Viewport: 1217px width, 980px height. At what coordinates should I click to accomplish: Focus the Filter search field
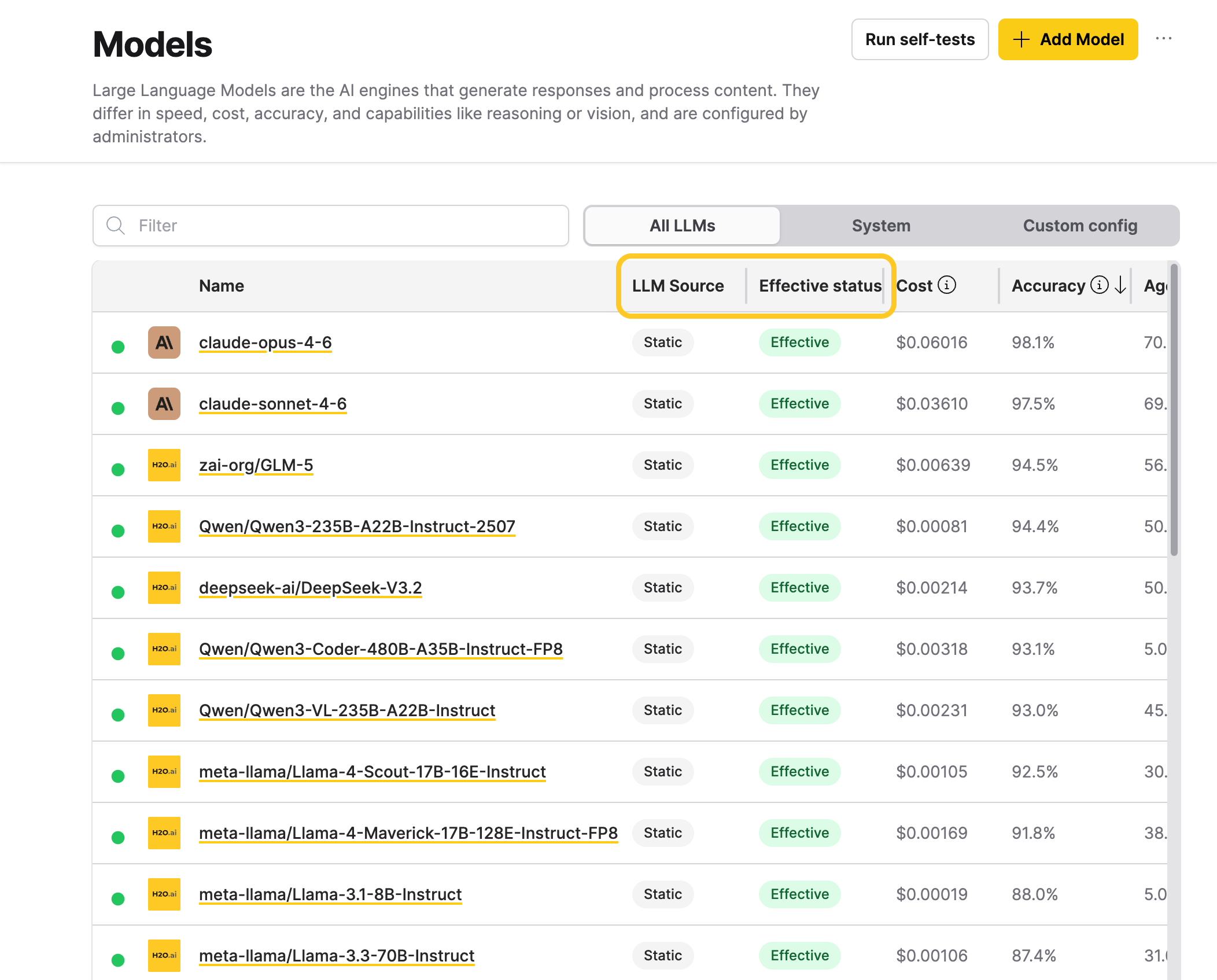click(331, 226)
